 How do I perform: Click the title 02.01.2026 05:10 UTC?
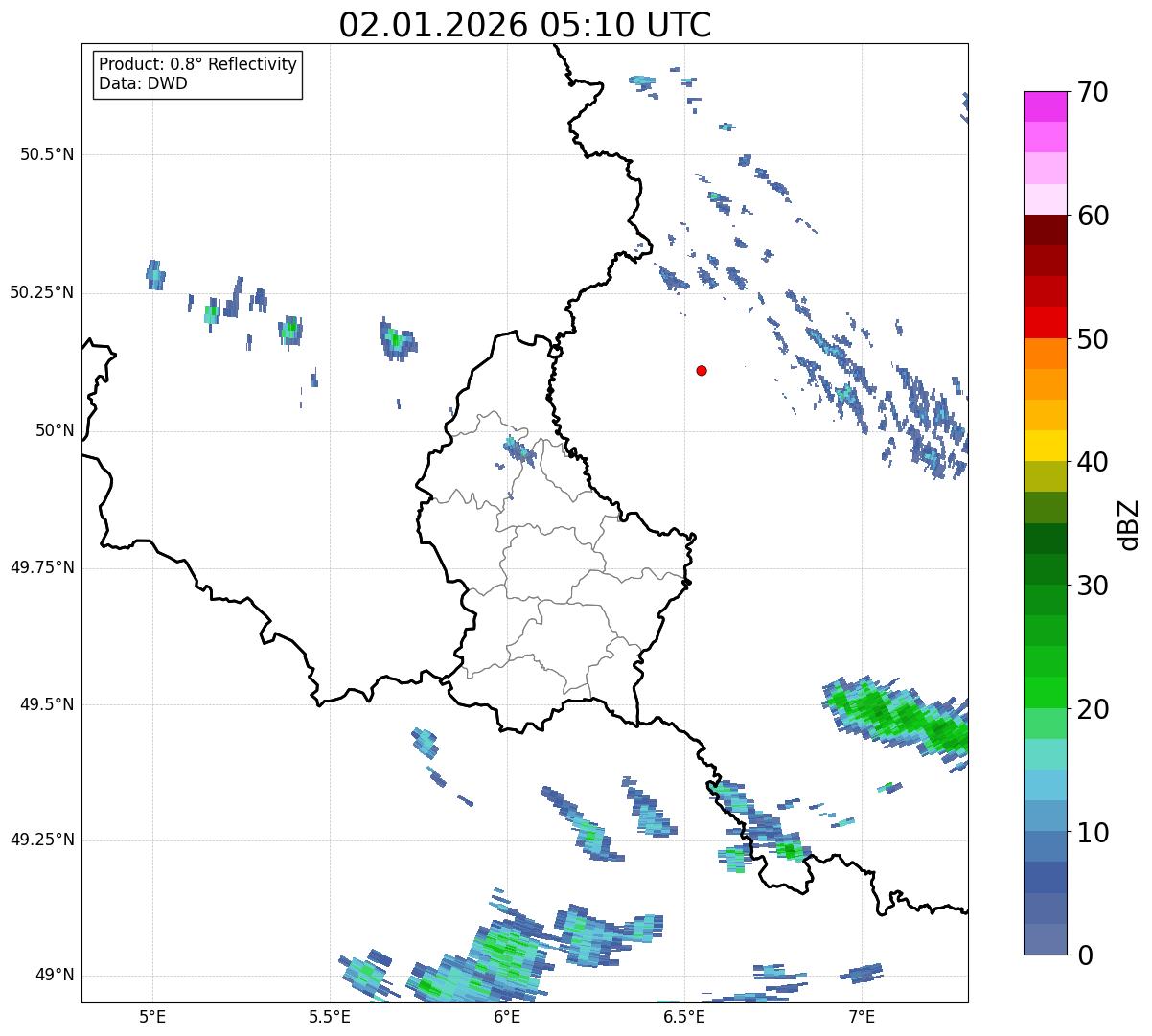[525, 24]
